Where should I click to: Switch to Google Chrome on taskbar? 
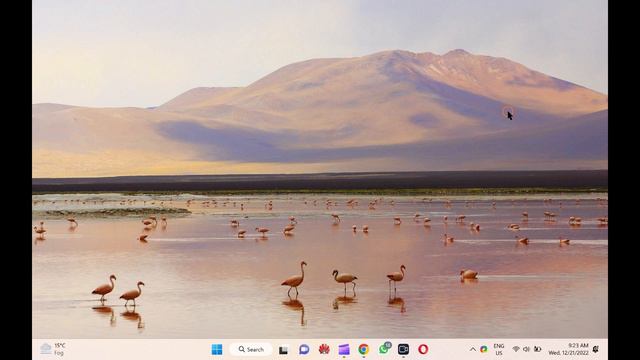click(364, 349)
